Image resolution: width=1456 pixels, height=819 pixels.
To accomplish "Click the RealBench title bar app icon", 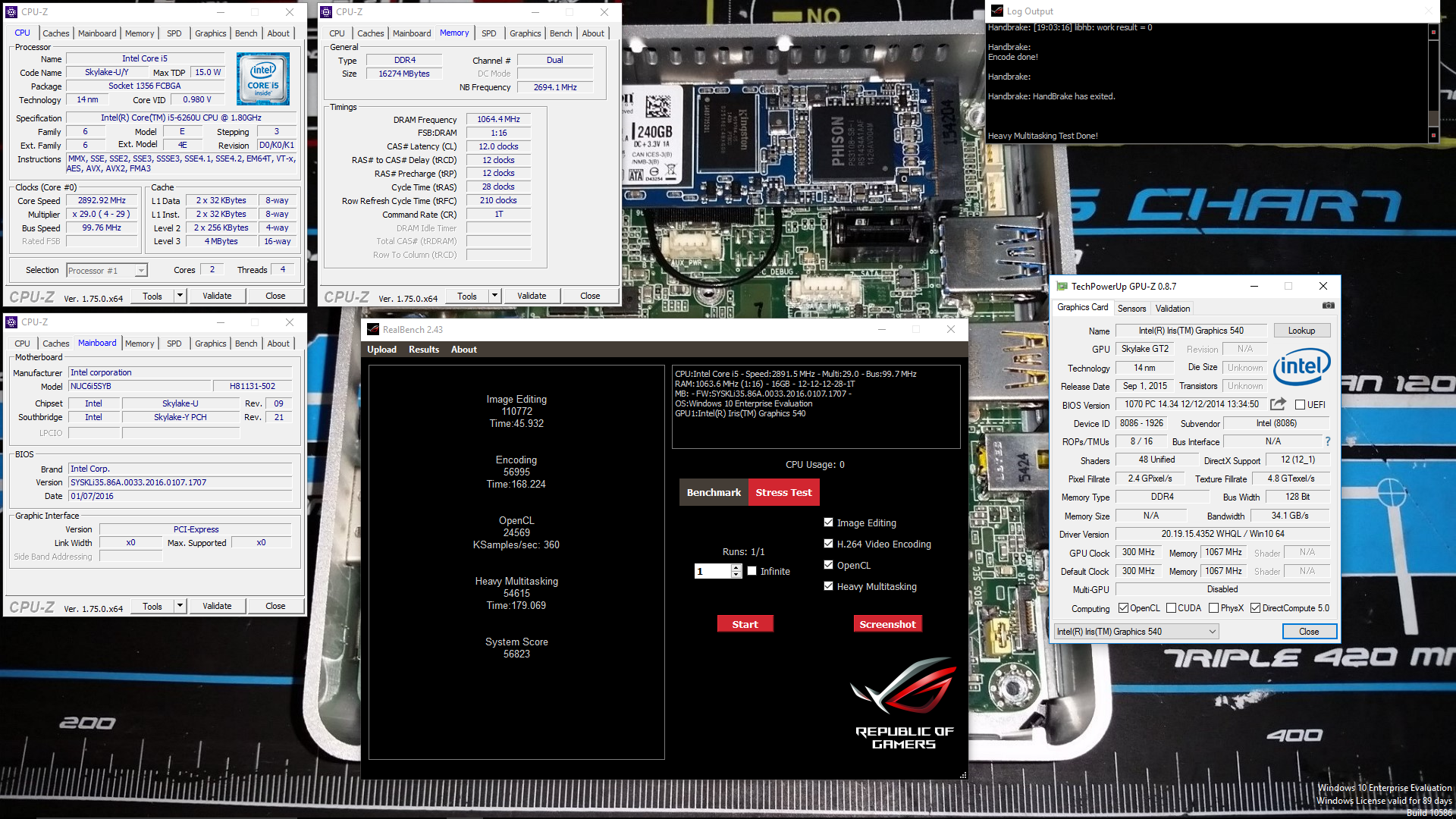I will [x=373, y=329].
